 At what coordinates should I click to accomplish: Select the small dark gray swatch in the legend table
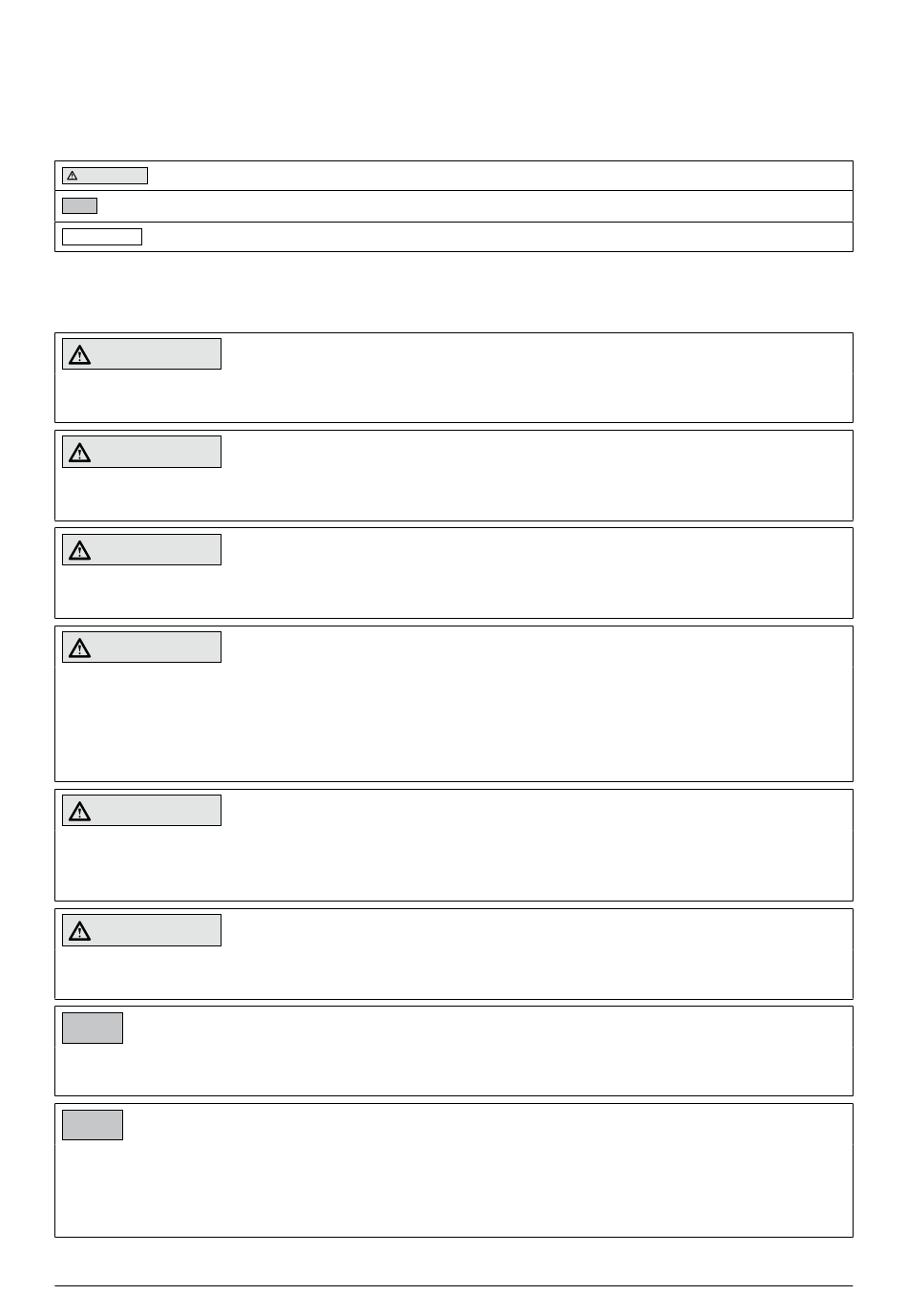point(79,205)
